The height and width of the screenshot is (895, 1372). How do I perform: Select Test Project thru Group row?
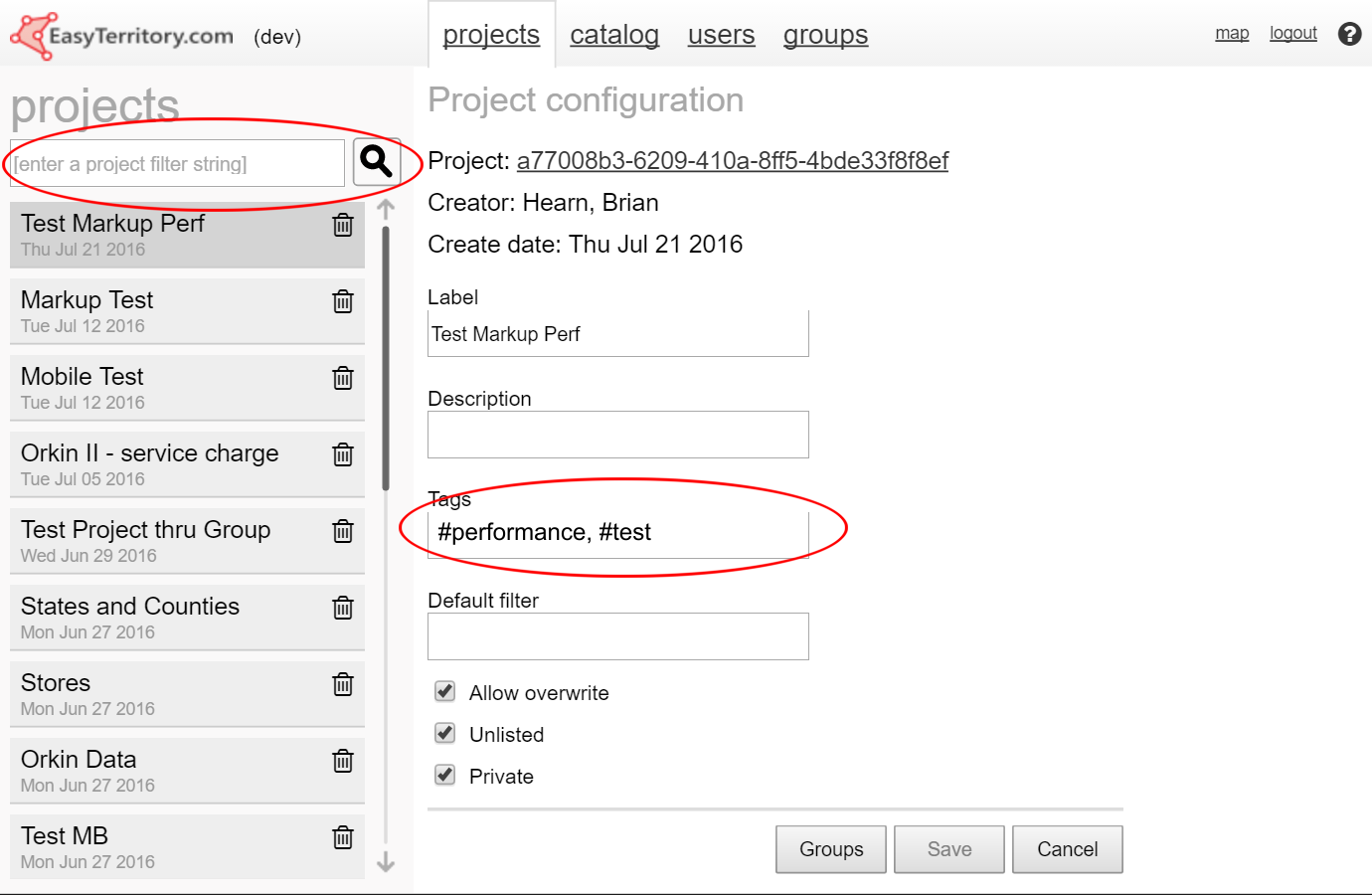pyautogui.click(x=187, y=541)
